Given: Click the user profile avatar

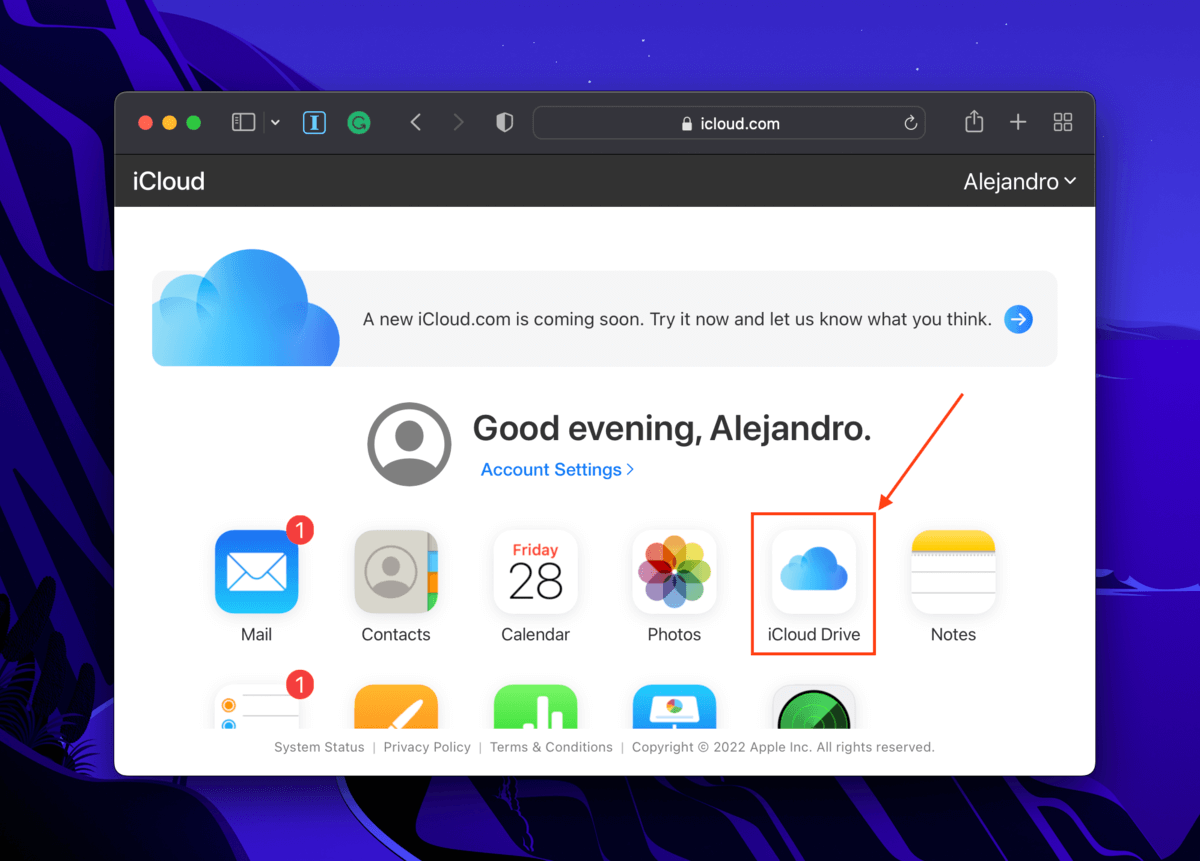Looking at the screenshot, I should click(x=409, y=444).
